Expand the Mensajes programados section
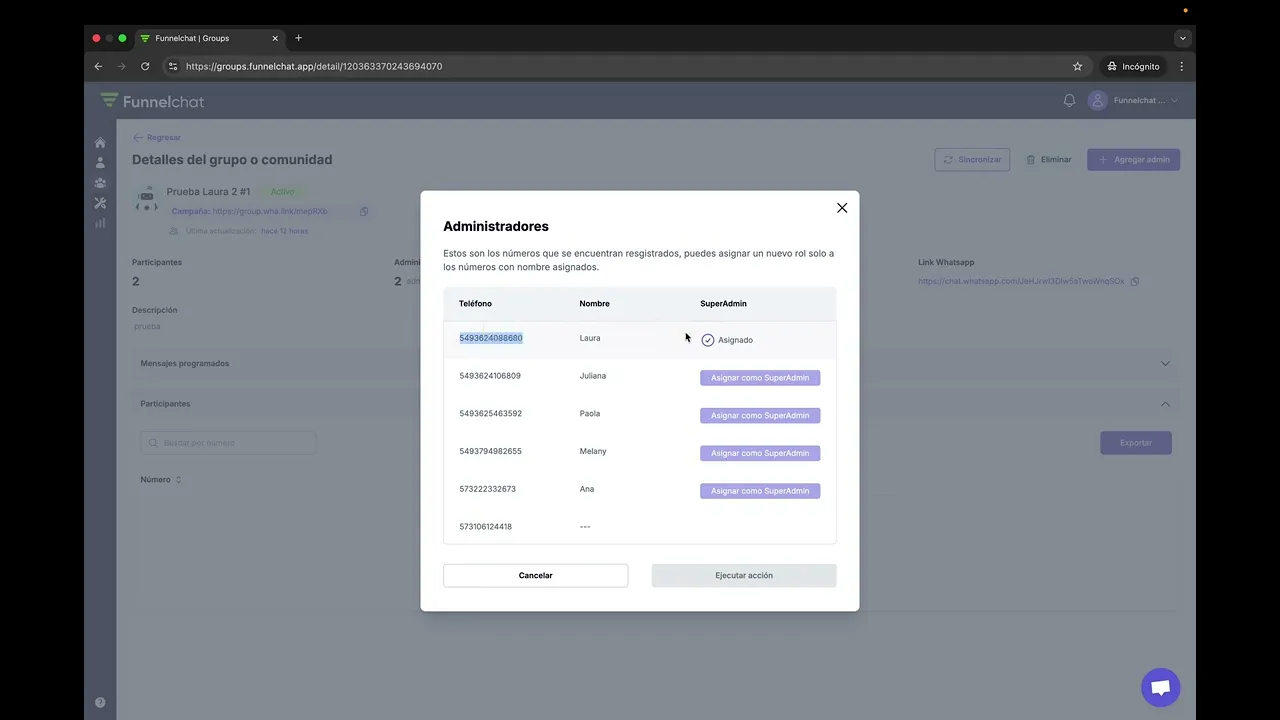The height and width of the screenshot is (720, 1280). tap(1165, 364)
